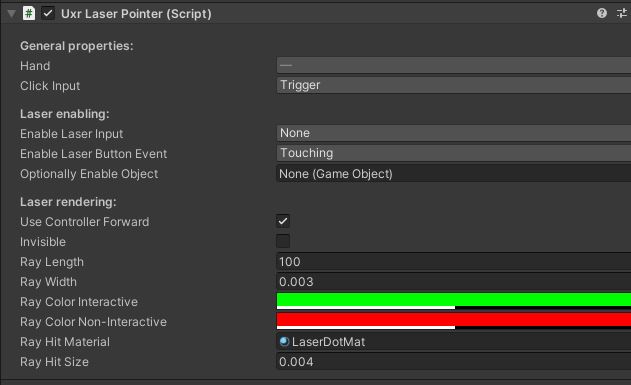The image size is (631, 385).
Task: Disable the Uxr Laser Pointer component checkbox
Action: coord(48,13)
